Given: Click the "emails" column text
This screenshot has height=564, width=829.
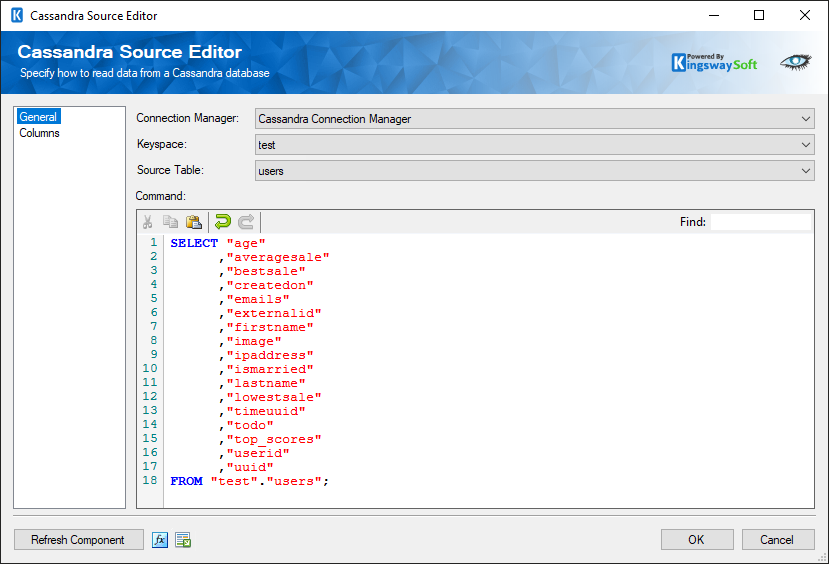Looking at the screenshot, I should pyautogui.click(x=258, y=299).
